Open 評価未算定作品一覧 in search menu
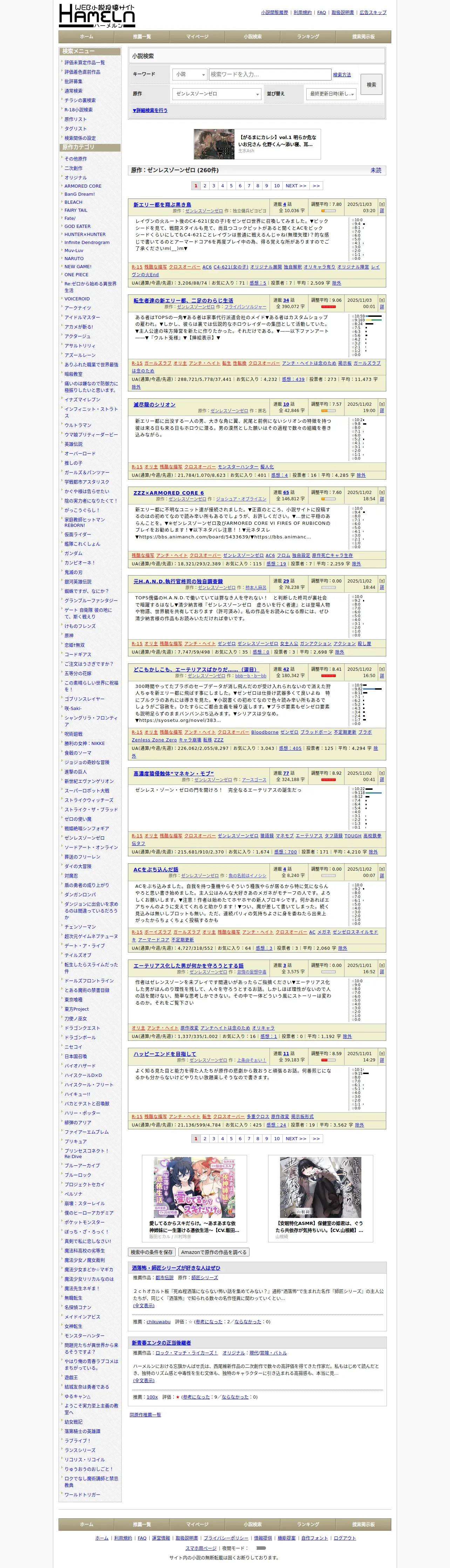The width and height of the screenshot is (450, 1568). coord(85,63)
